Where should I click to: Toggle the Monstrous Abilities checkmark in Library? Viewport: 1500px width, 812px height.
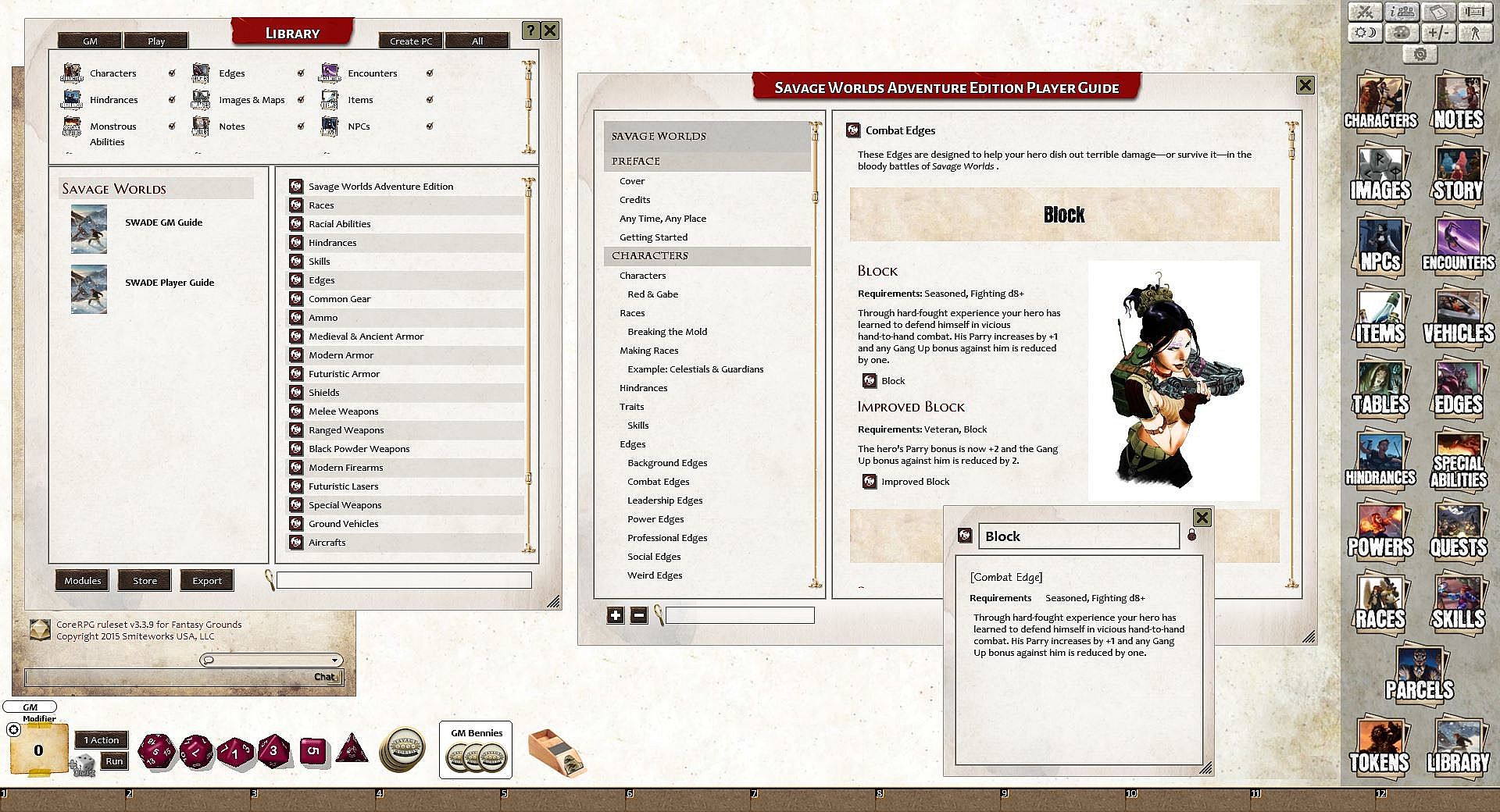point(172,126)
